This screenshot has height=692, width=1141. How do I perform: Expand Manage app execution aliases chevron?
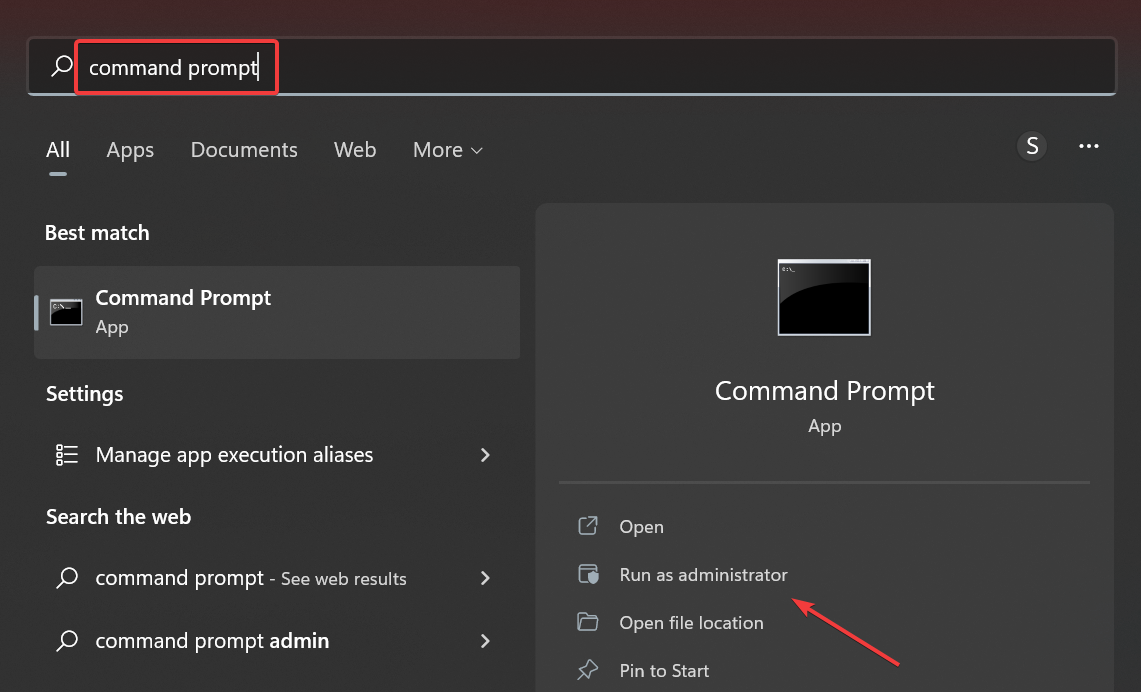coord(485,455)
